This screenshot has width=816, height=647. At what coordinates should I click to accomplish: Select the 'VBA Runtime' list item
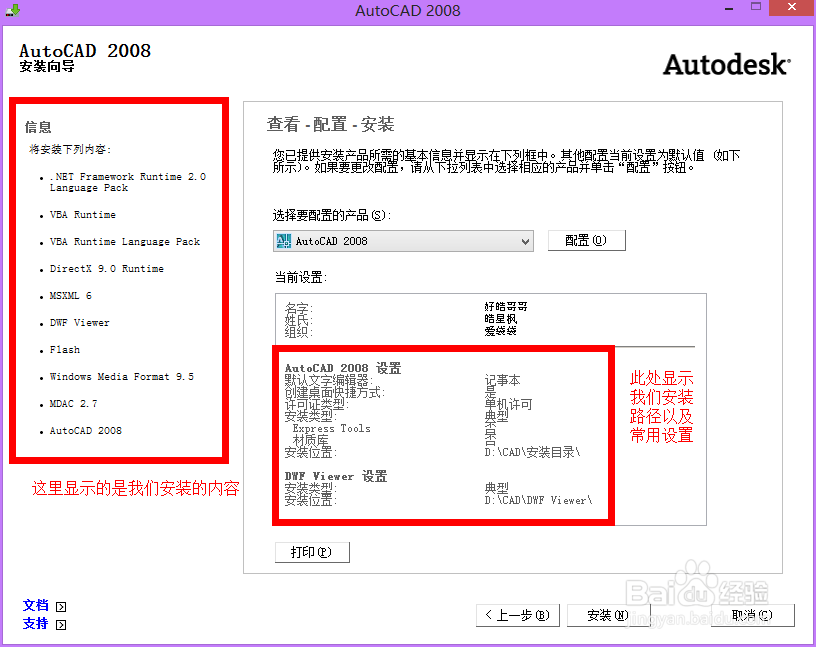click(83, 214)
